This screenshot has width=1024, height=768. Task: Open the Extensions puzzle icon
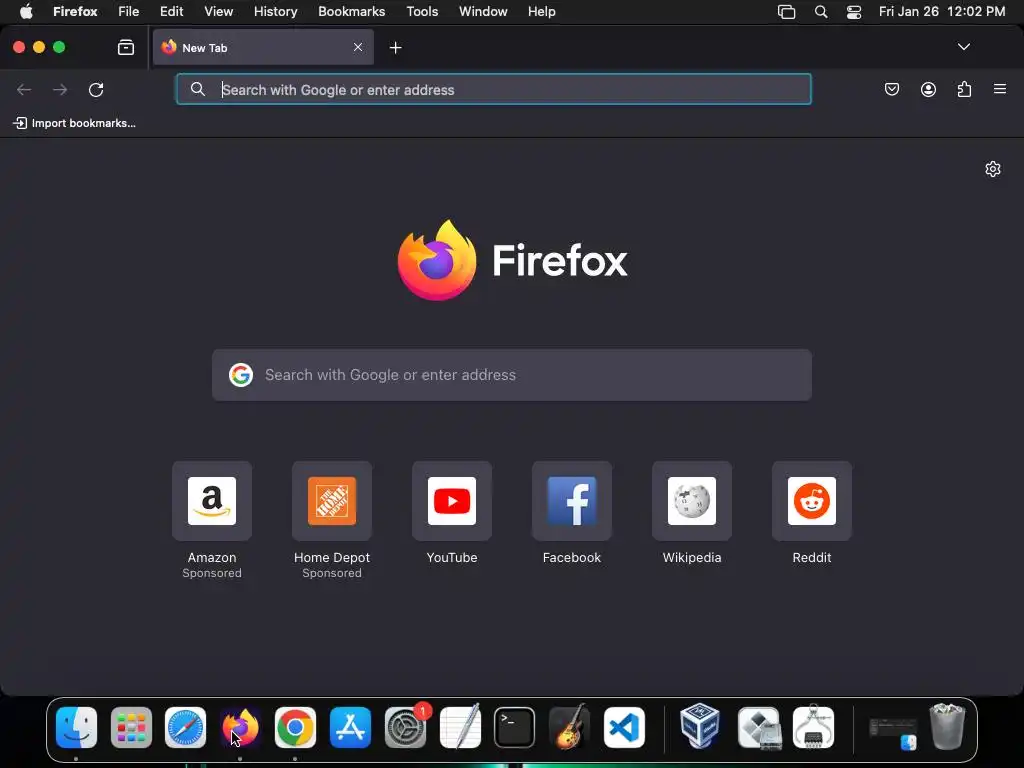coord(964,89)
